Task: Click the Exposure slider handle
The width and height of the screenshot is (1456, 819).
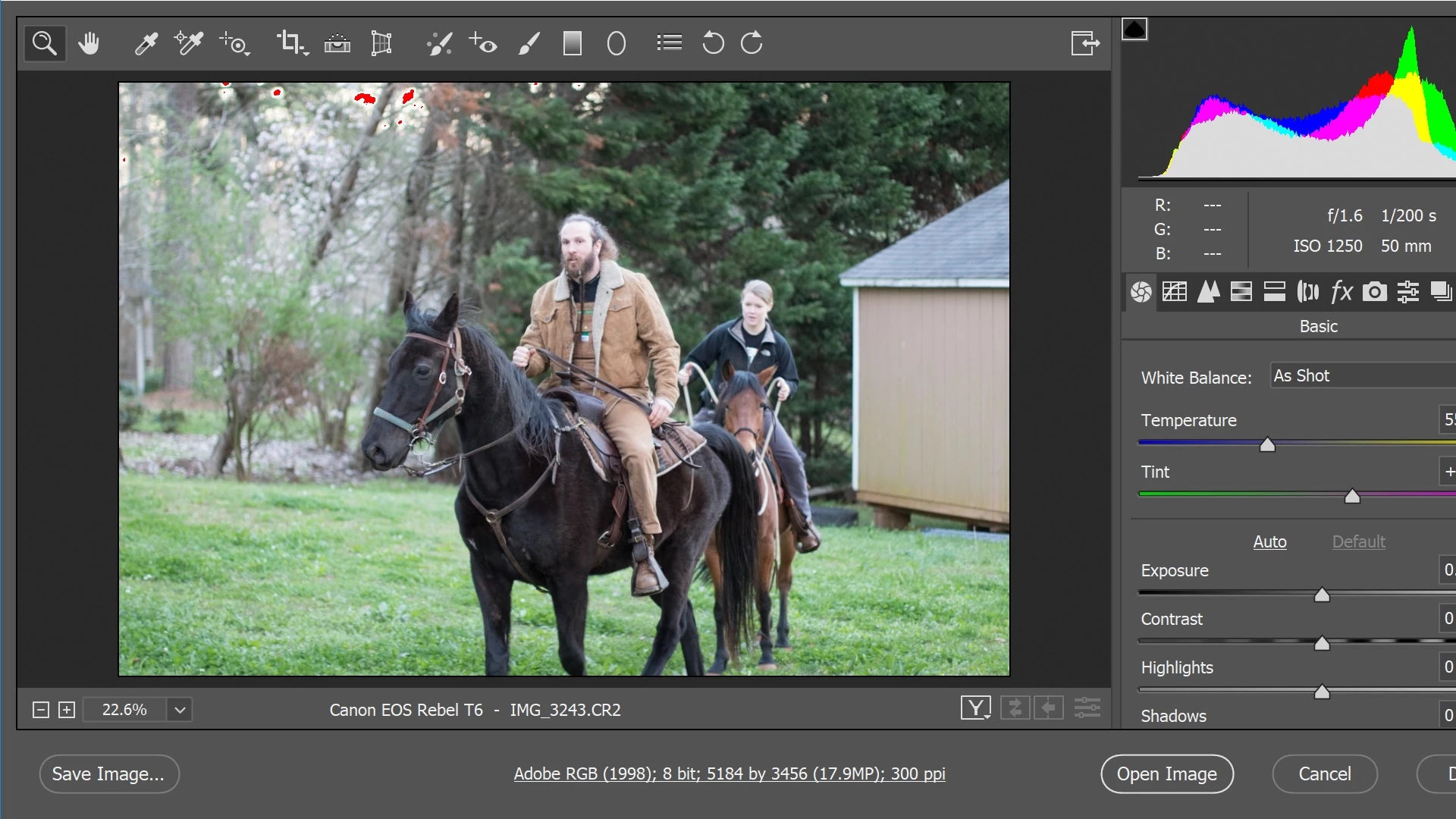Action: [x=1322, y=595]
